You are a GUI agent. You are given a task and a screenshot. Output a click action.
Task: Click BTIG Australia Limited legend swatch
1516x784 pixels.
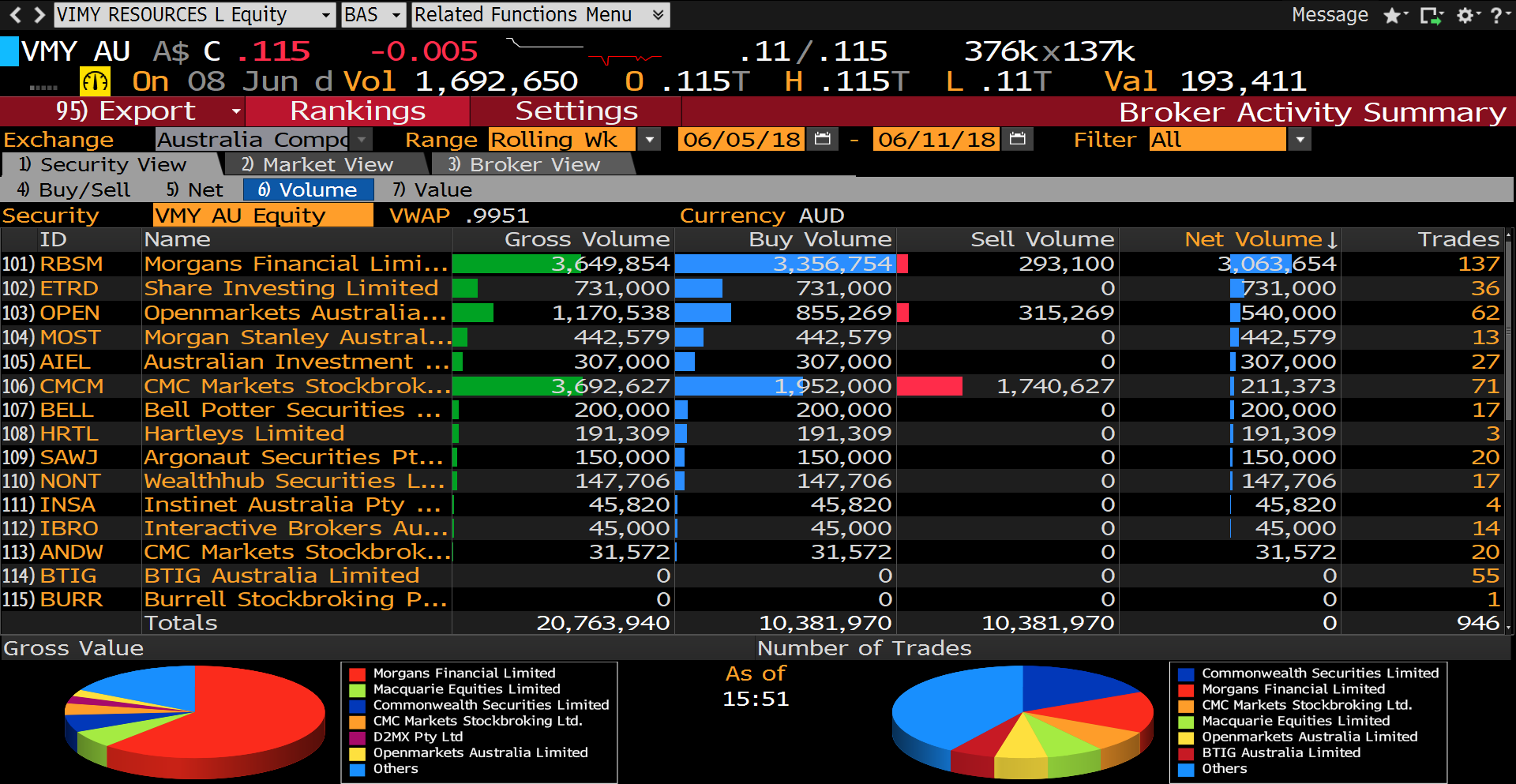1186,753
